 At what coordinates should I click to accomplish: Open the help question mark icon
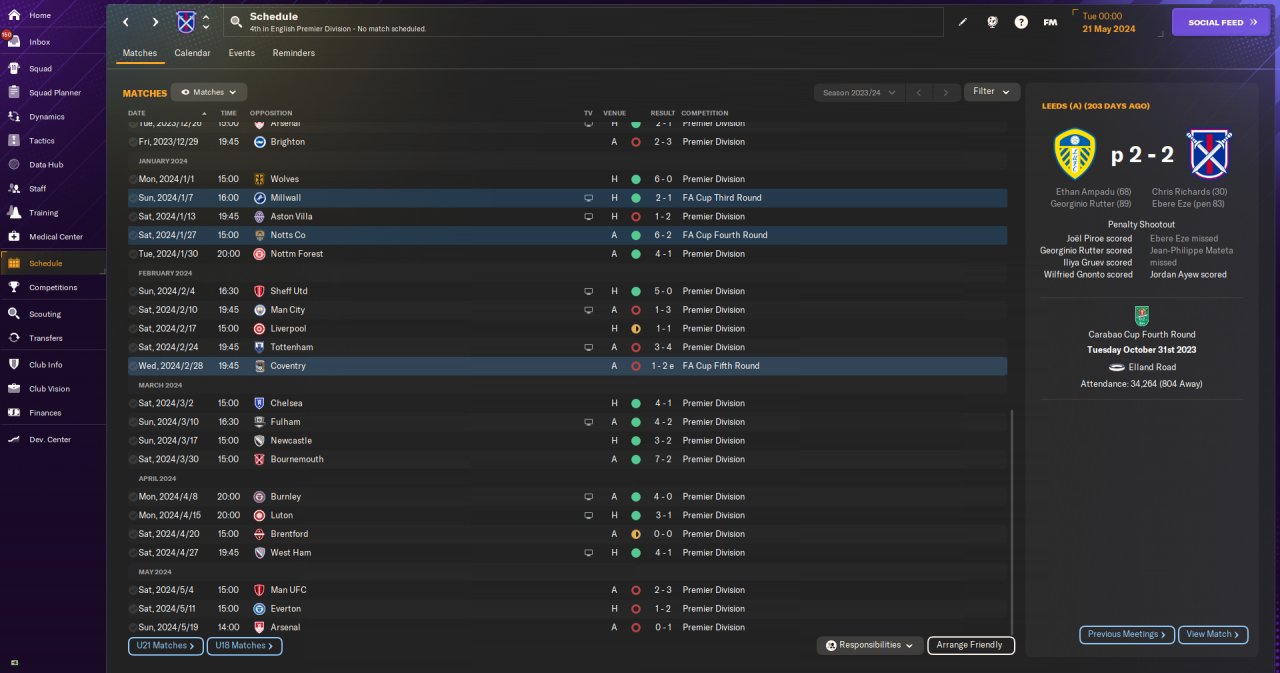pos(1021,22)
